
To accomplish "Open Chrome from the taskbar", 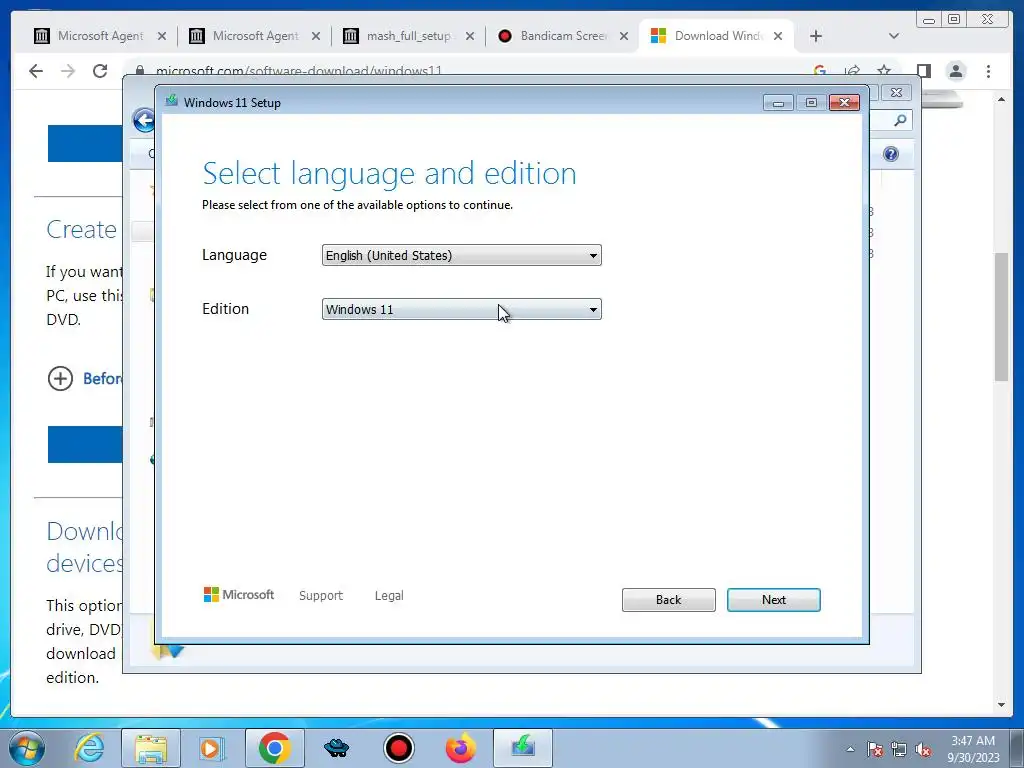I will (274, 748).
